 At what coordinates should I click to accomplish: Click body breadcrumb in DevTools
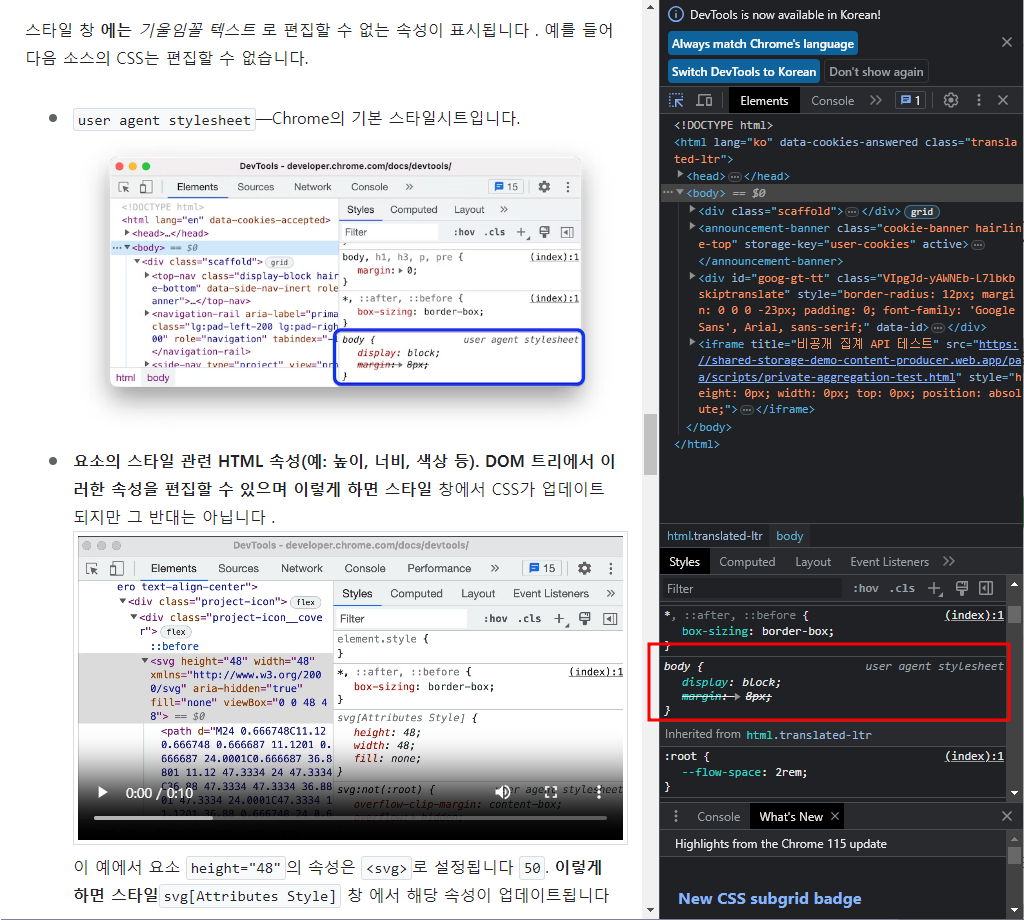790,536
